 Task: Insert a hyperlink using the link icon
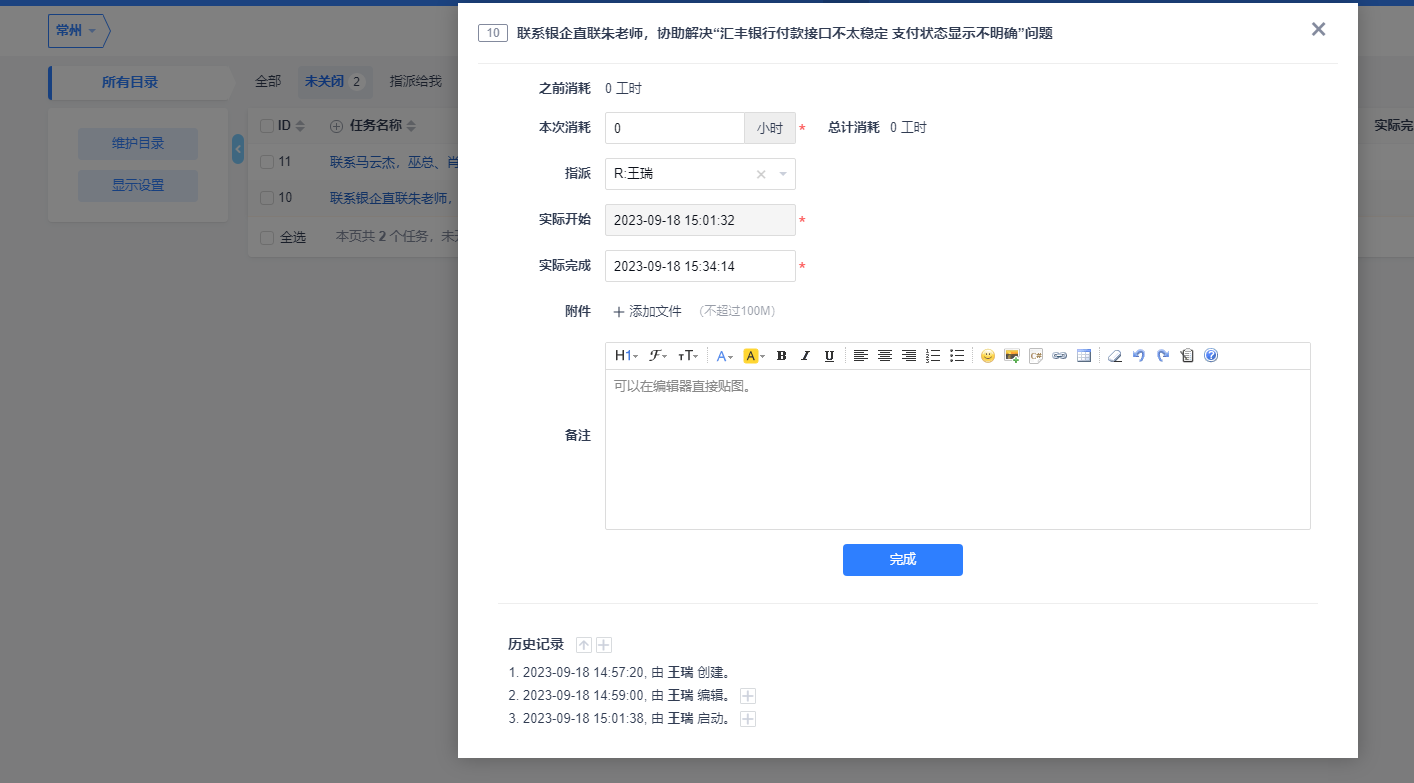click(x=1059, y=356)
